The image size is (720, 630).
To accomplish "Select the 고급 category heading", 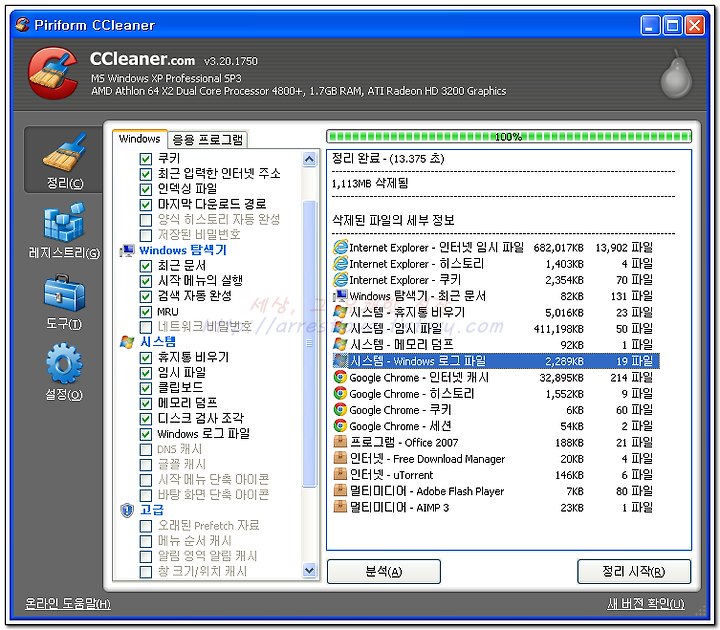I will (x=152, y=510).
